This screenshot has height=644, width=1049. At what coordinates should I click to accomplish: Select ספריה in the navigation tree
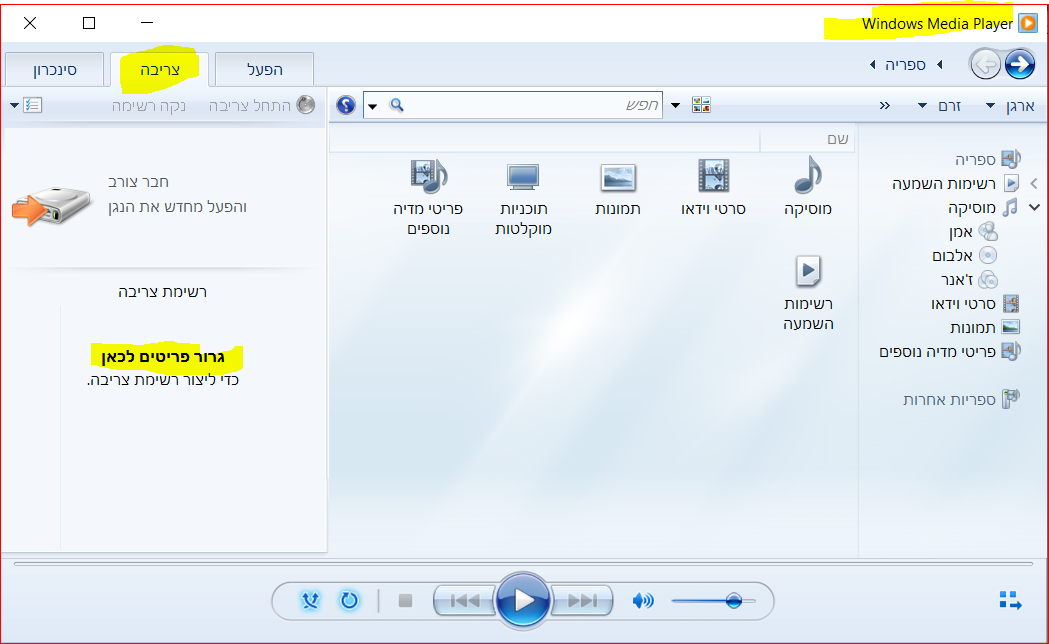pos(987,159)
